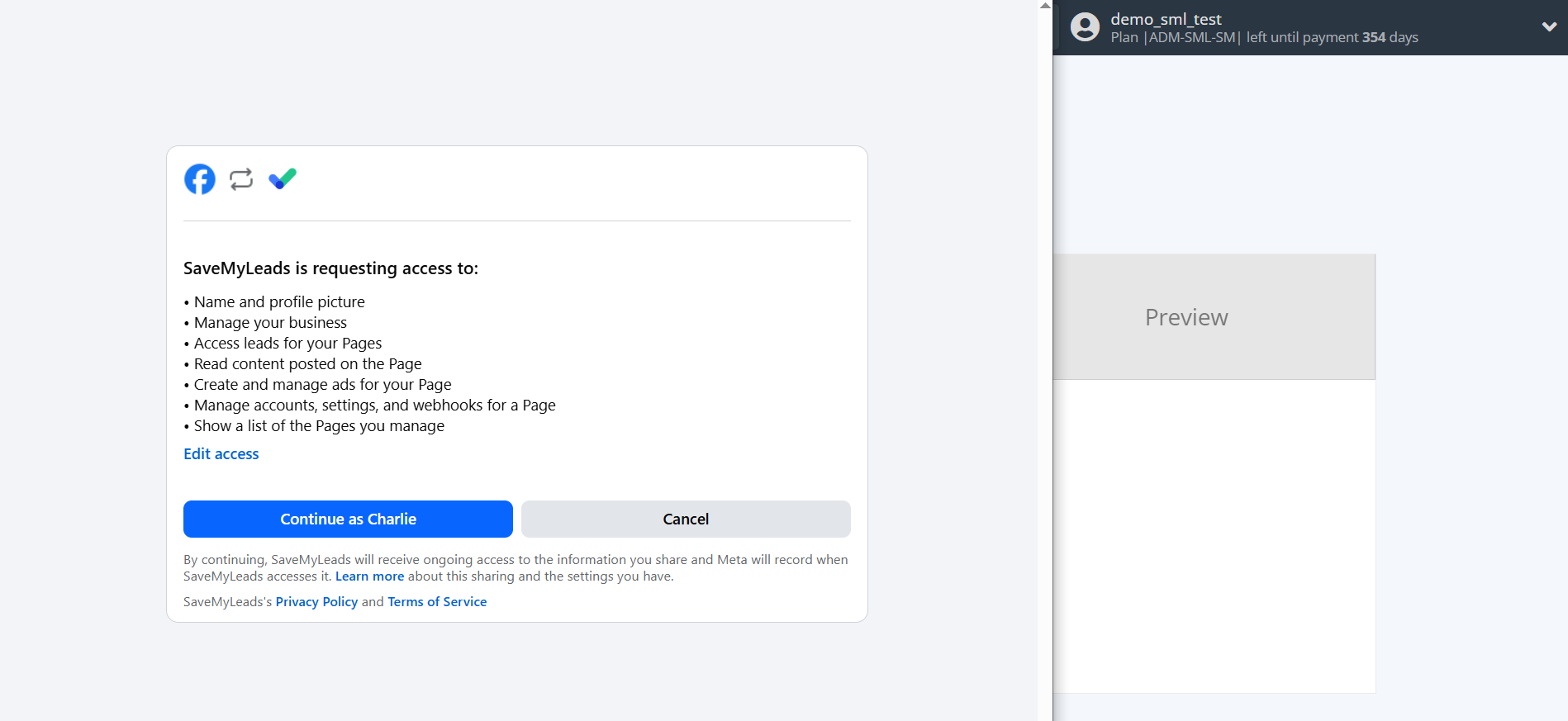Viewport: 1568px width, 721px height.
Task: Click the Facebook logo icon
Action: [200, 179]
